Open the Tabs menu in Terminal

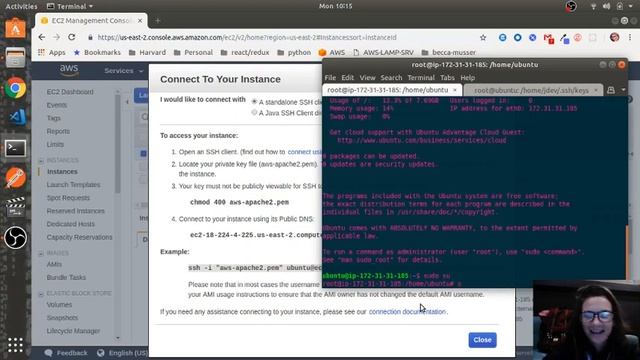[x=447, y=78]
